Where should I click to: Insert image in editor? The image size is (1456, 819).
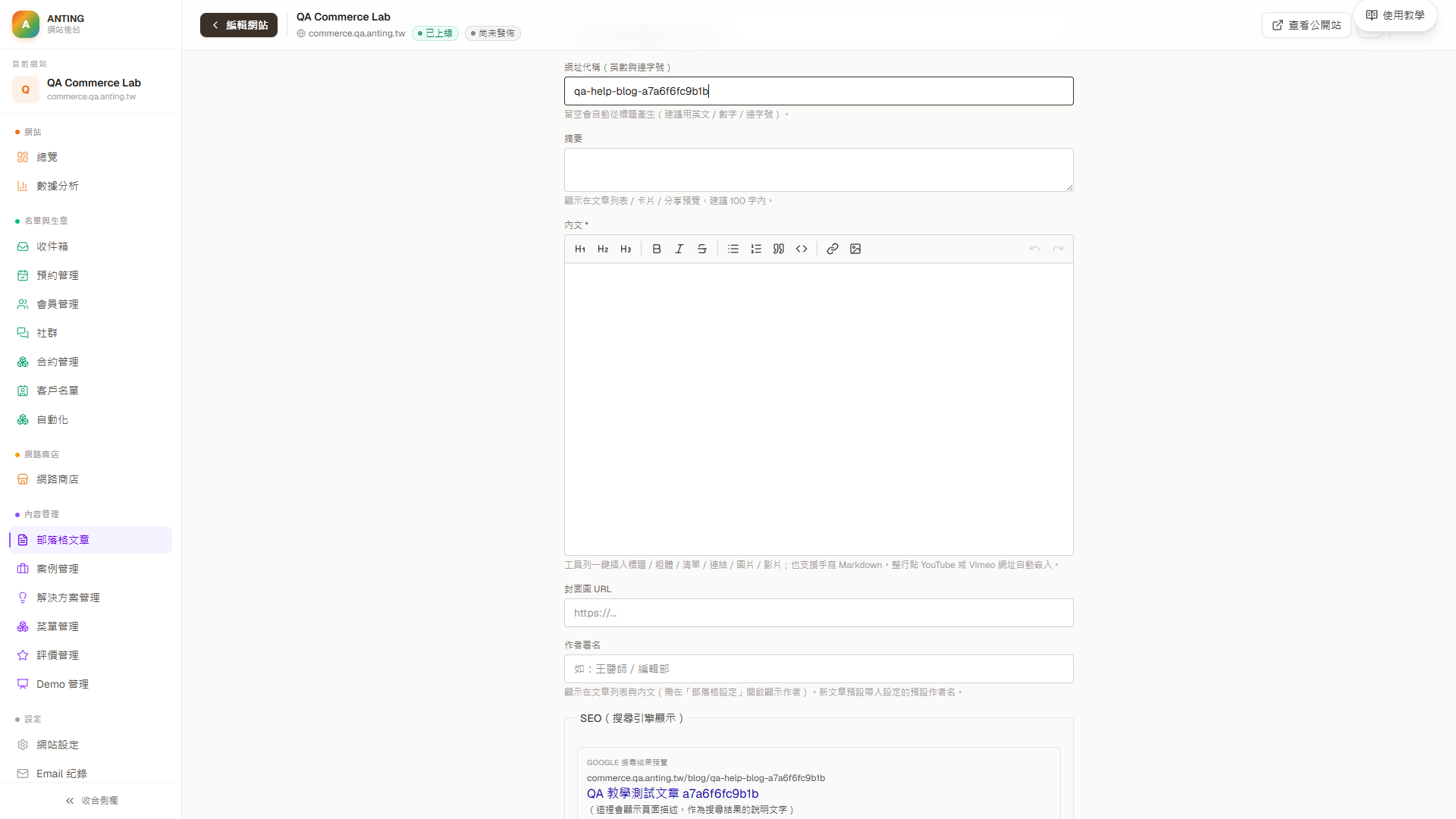pos(855,249)
